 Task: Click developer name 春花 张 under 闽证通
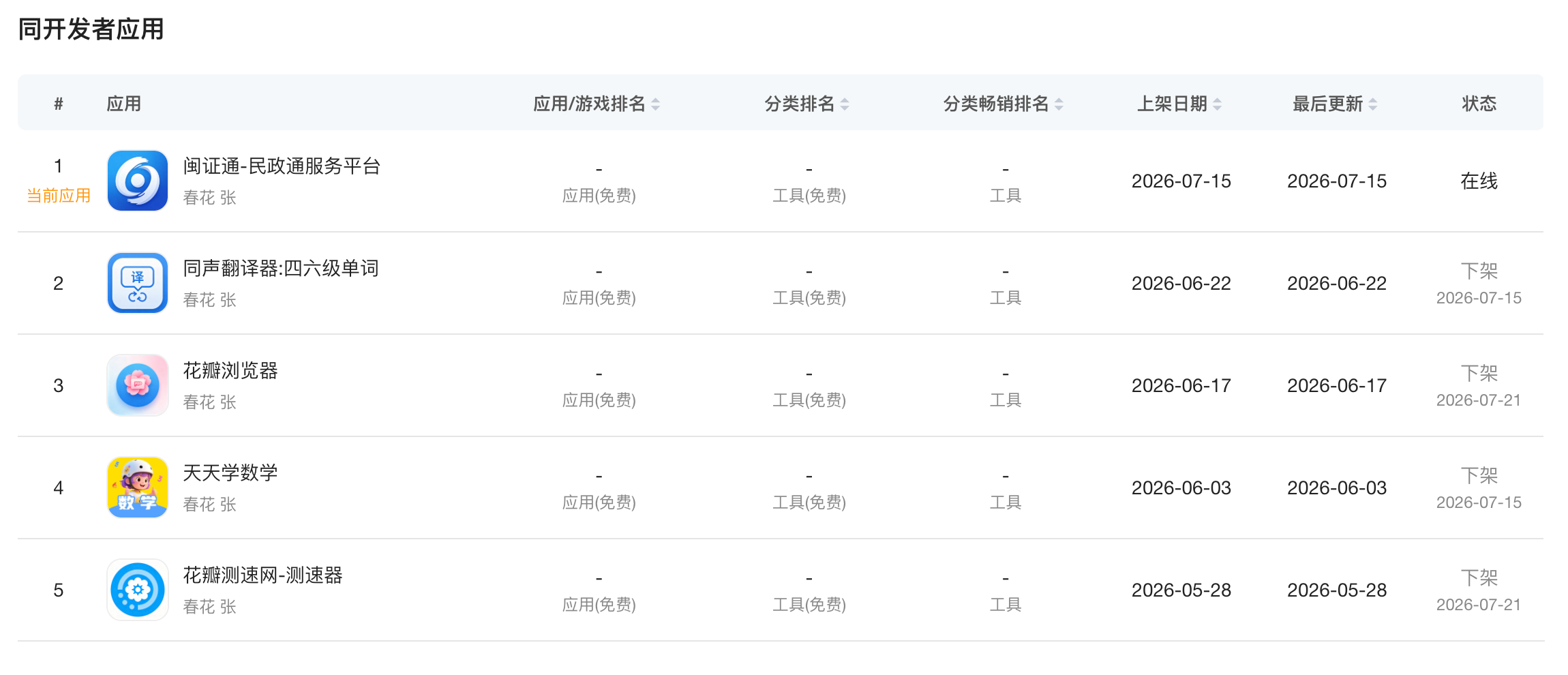point(209,198)
